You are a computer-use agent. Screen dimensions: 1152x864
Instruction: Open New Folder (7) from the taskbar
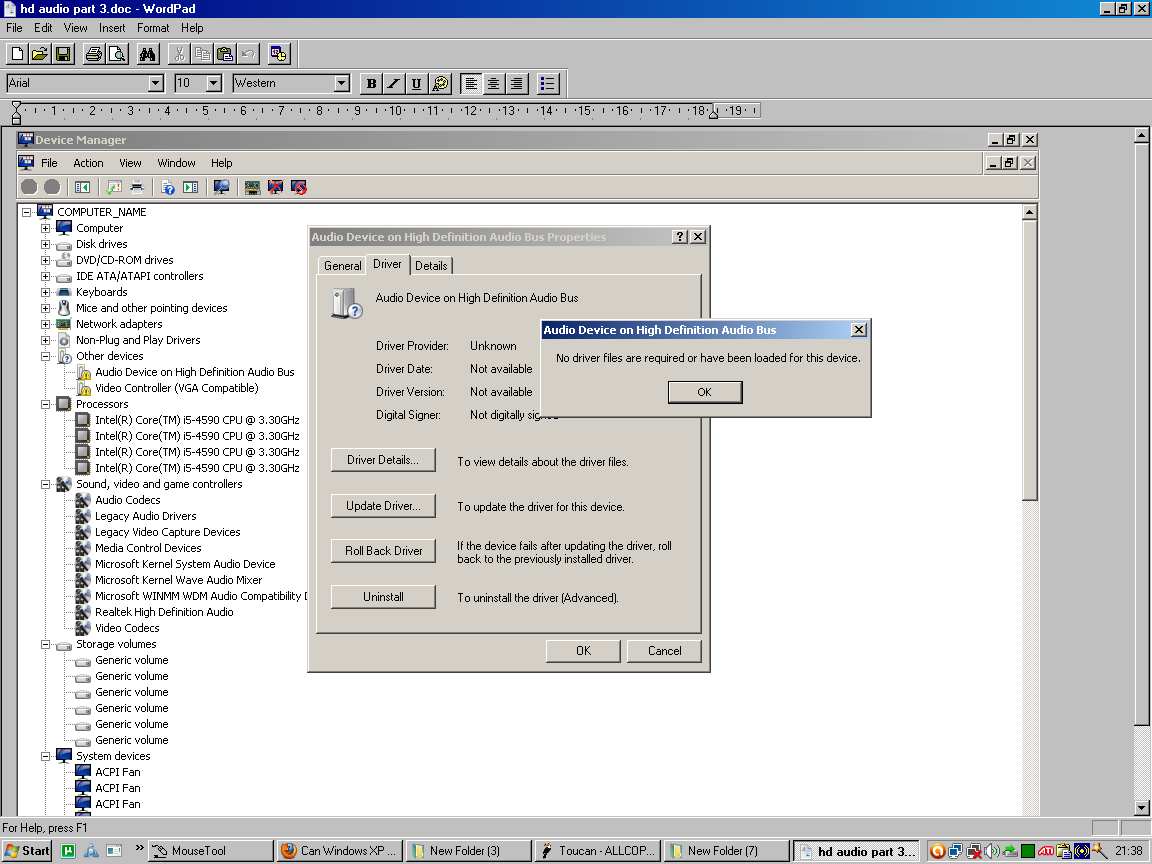point(727,851)
